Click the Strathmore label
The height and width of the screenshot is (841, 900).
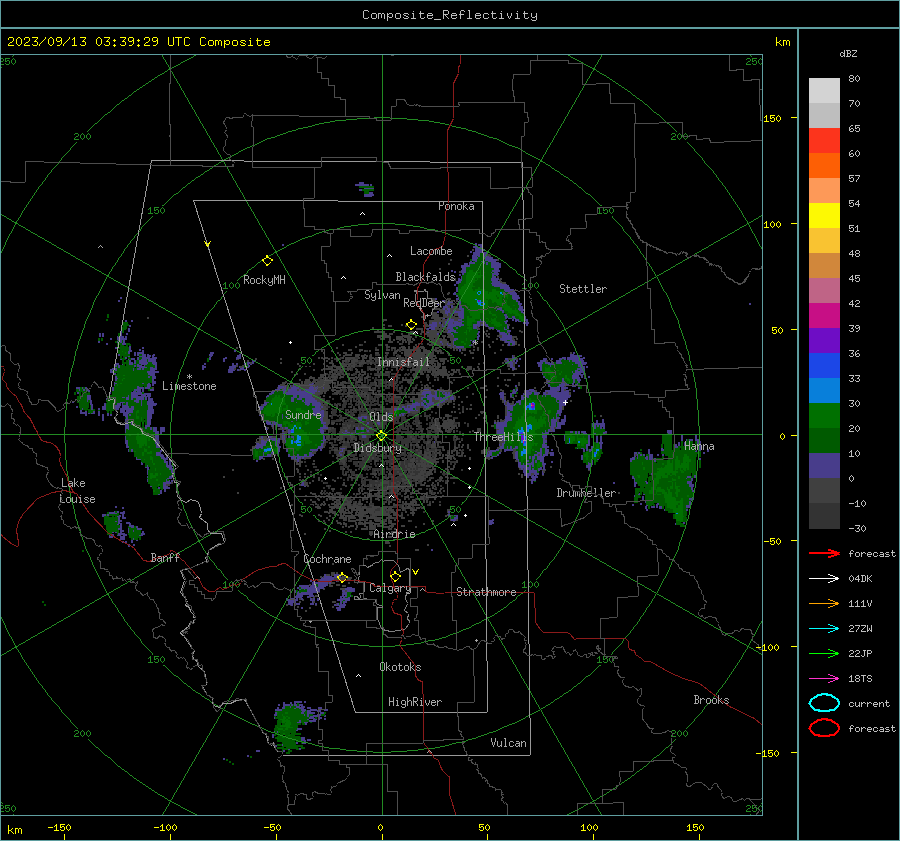click(486, 592)
